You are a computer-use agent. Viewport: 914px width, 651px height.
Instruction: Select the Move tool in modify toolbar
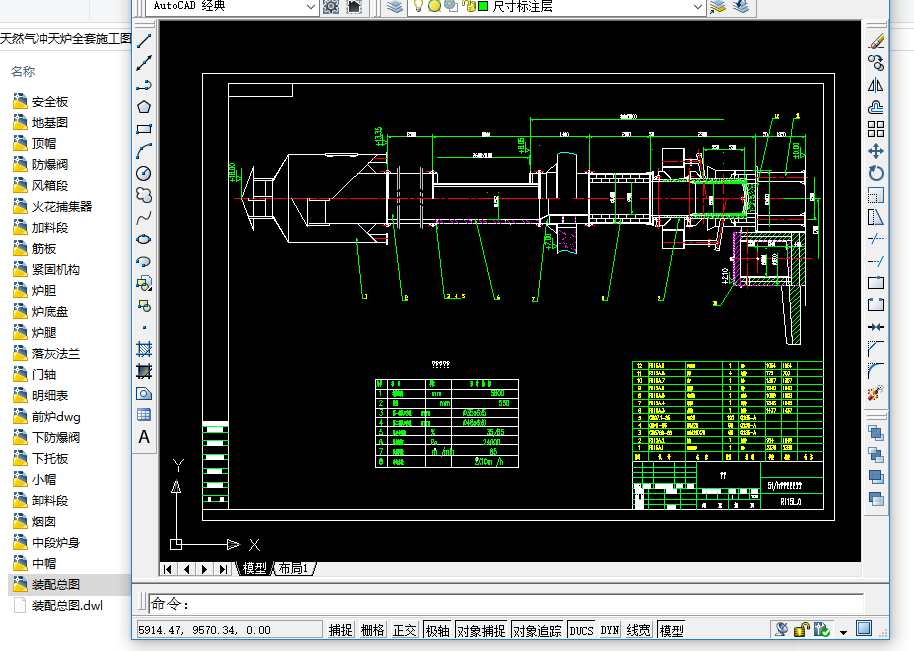tap(876, 151)
